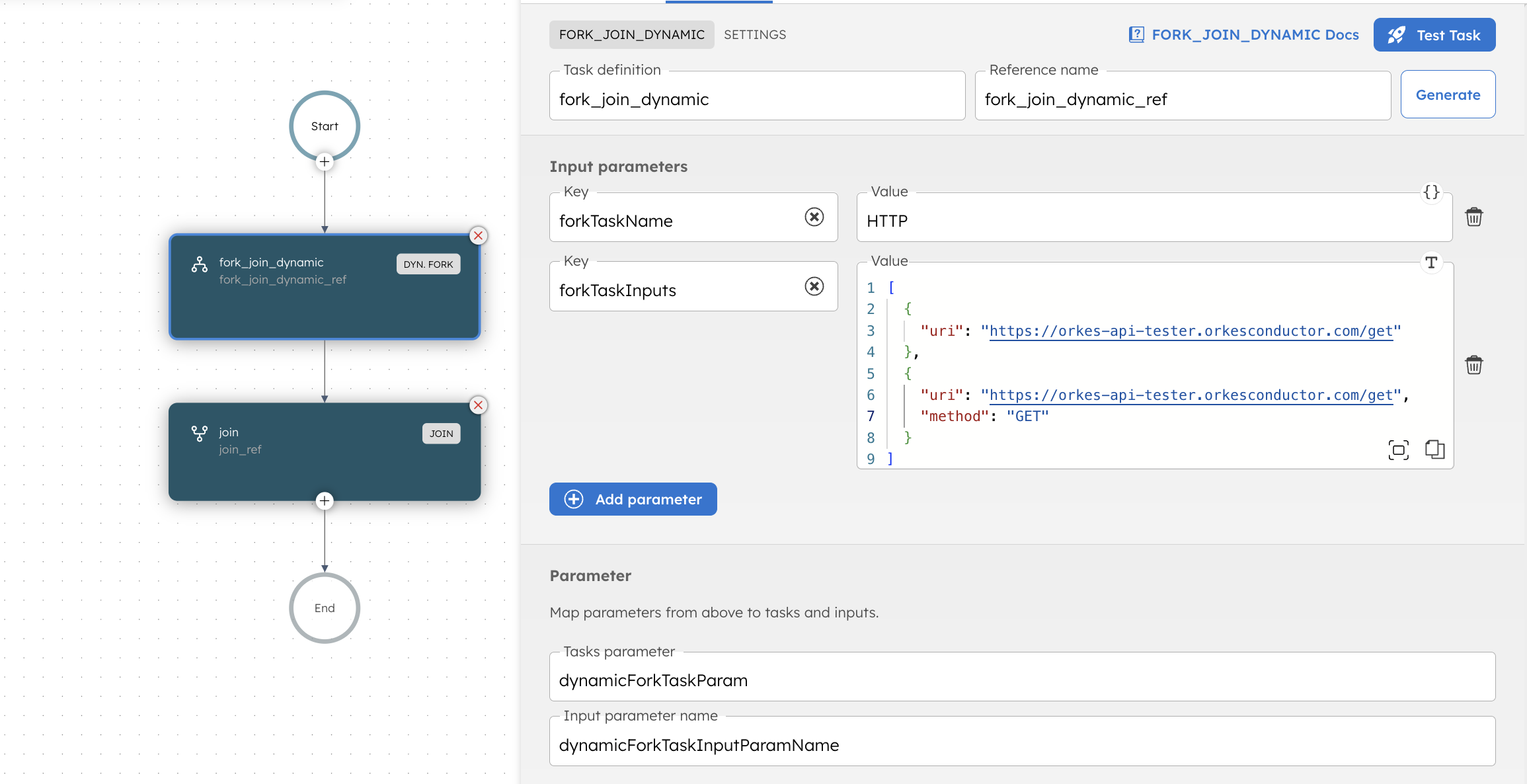Click the docs icon beside FORK_JOIN_DYNAMIC Docs

coord(1136,34)
